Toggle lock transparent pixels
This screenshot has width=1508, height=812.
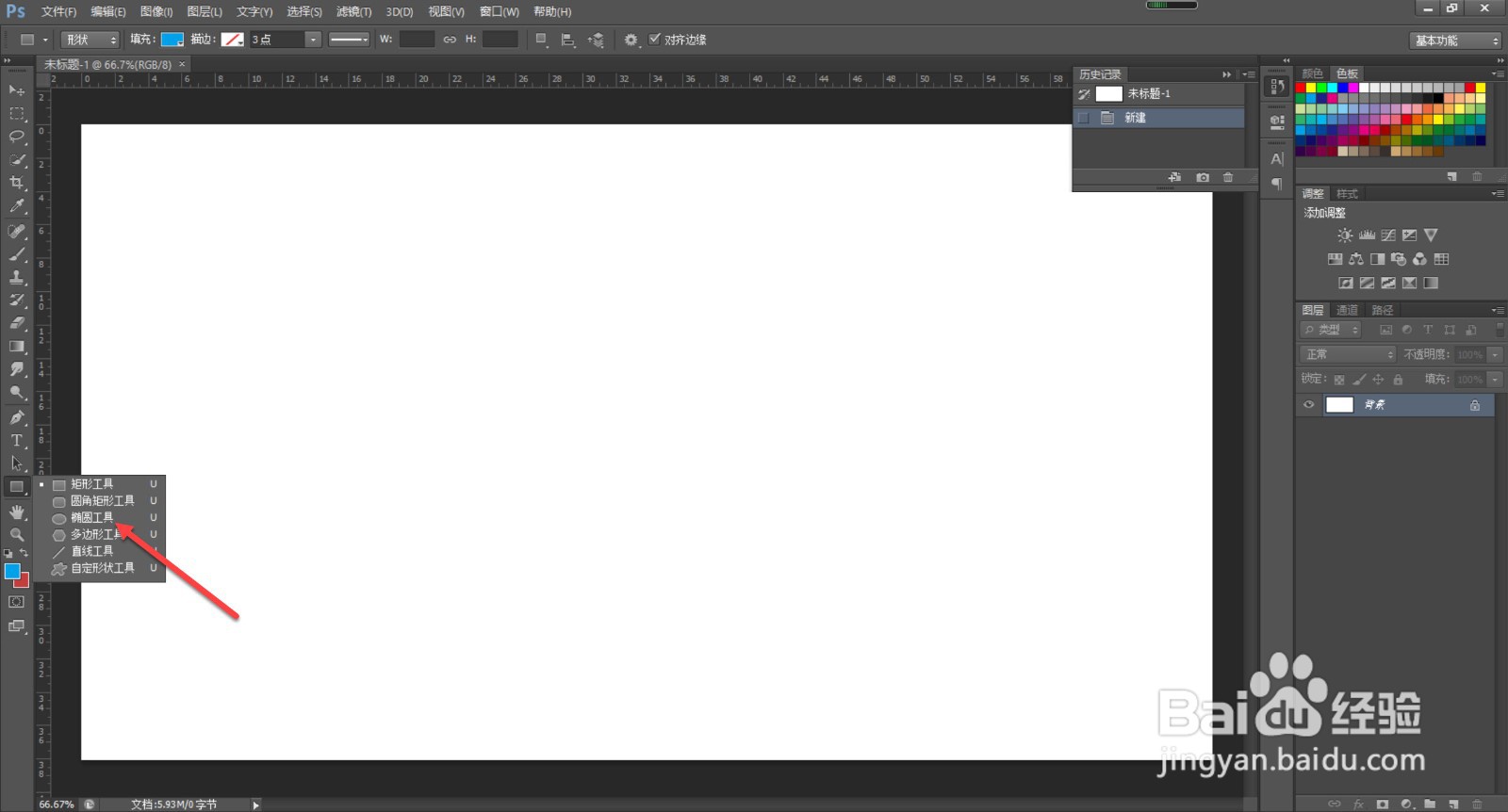(x=1339, y=380)
